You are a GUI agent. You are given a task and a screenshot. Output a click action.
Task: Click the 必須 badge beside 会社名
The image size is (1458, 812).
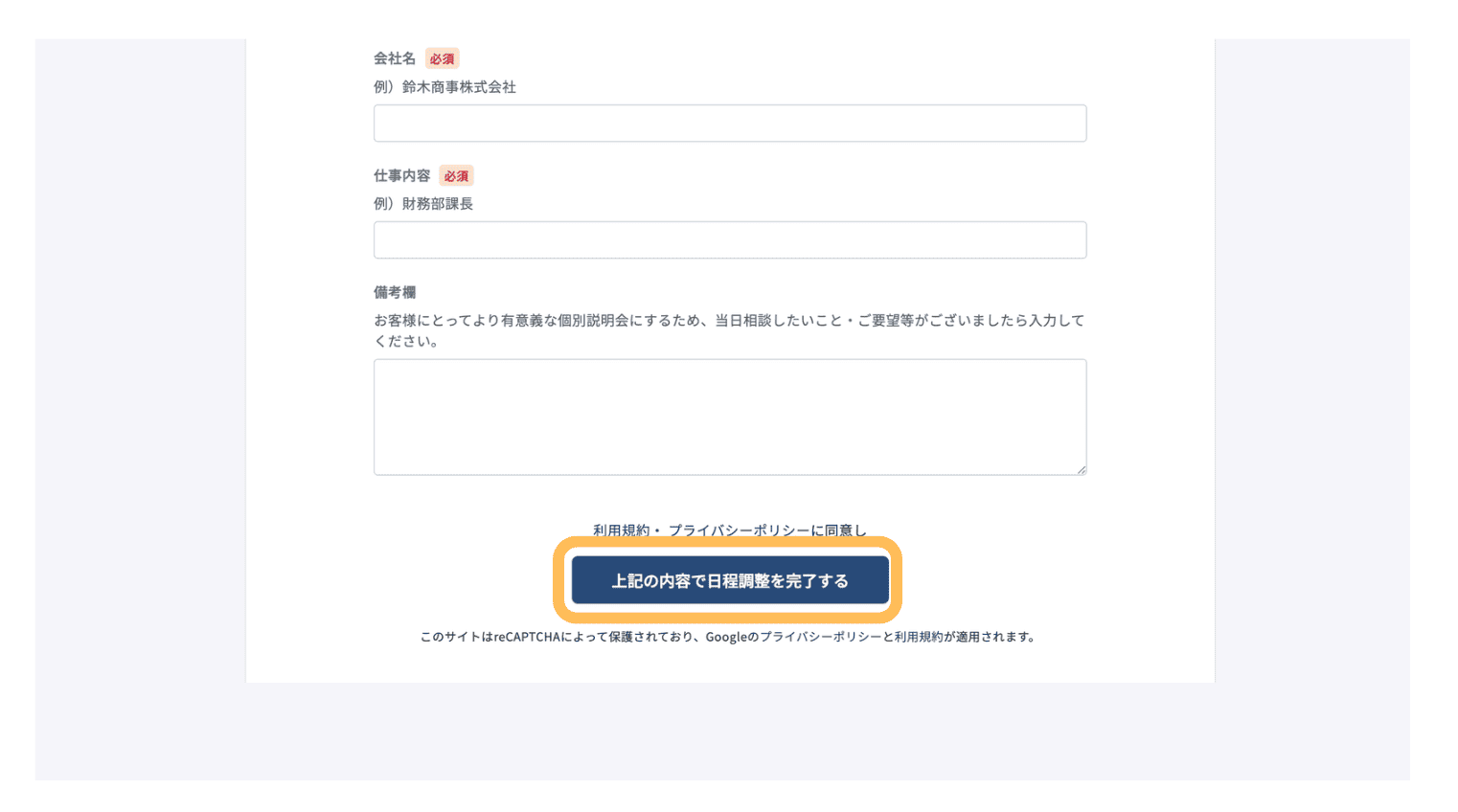(443, 58)
